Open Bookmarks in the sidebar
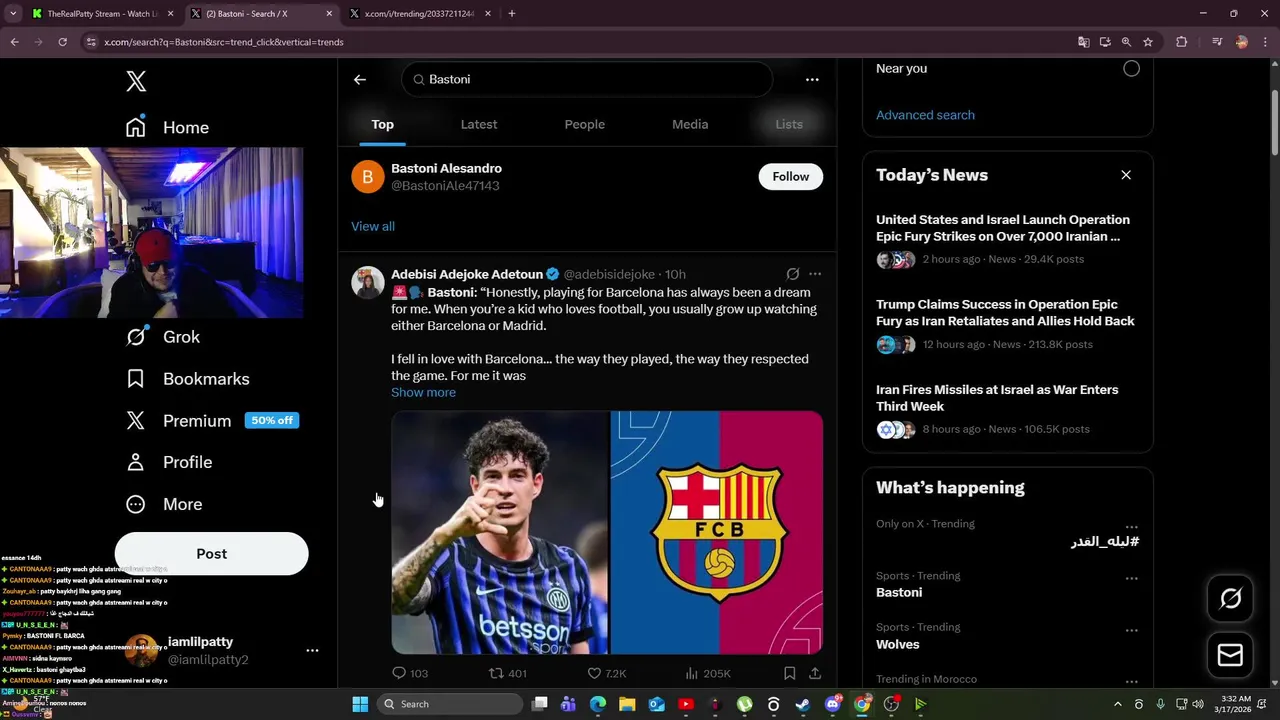The height and width of the screenshot is (720, 1280). tap(187, 379)
